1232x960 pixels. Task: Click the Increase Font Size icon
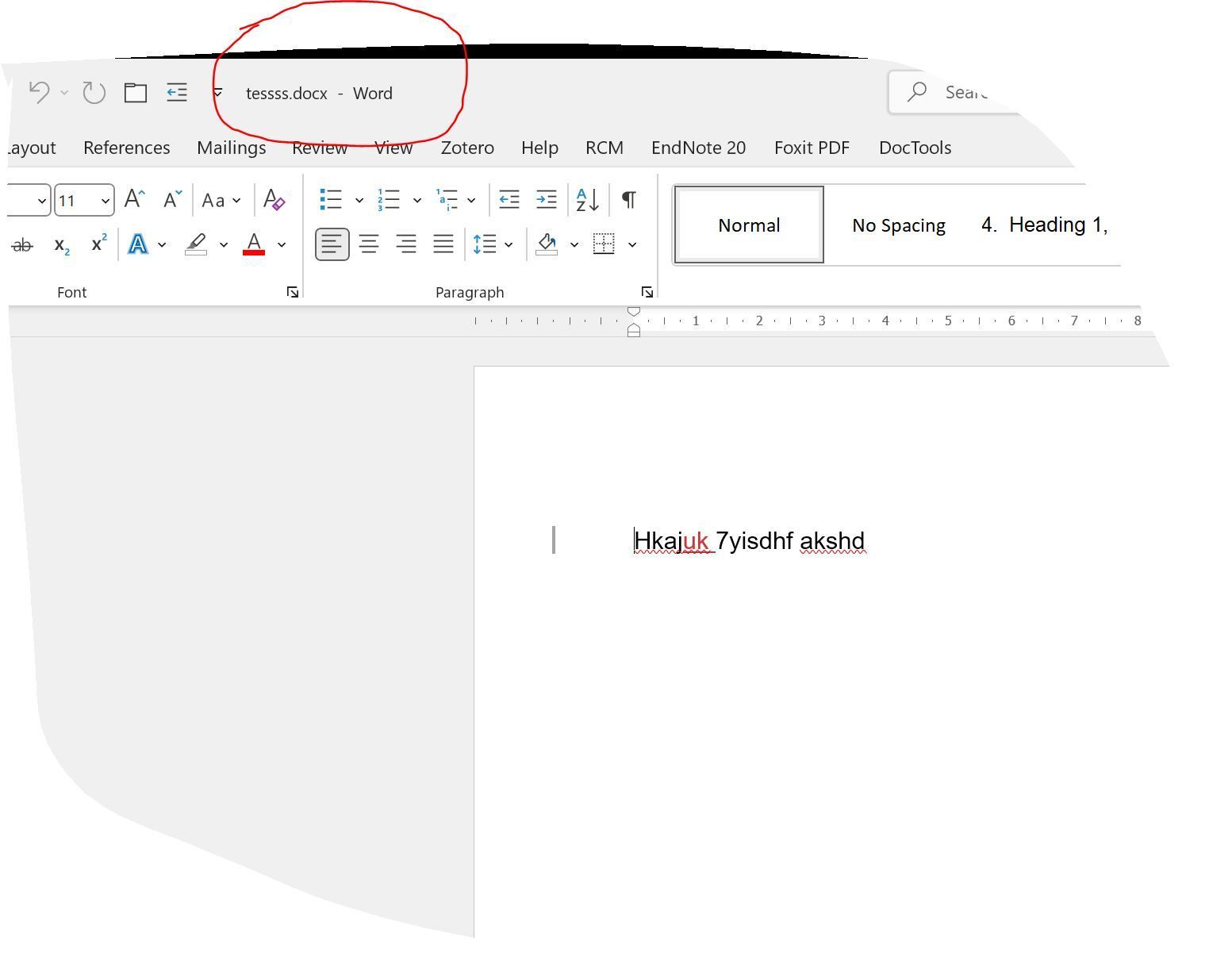pyautogui.click(x=132, y=199)
